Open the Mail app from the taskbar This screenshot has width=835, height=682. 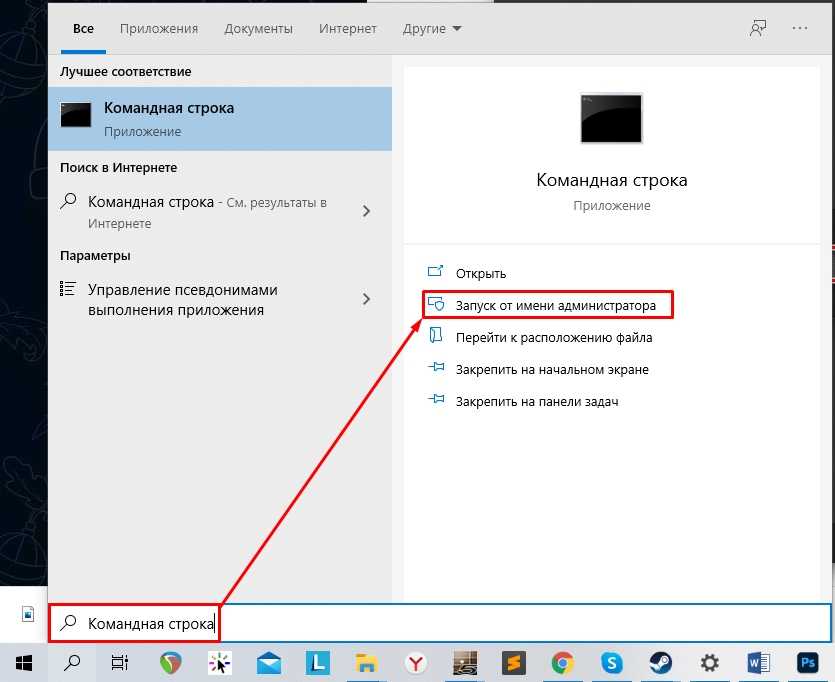pos(268,662)
